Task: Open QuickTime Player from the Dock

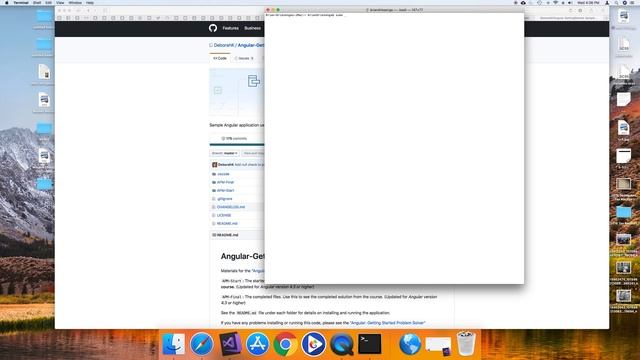Action: [342, 344]
